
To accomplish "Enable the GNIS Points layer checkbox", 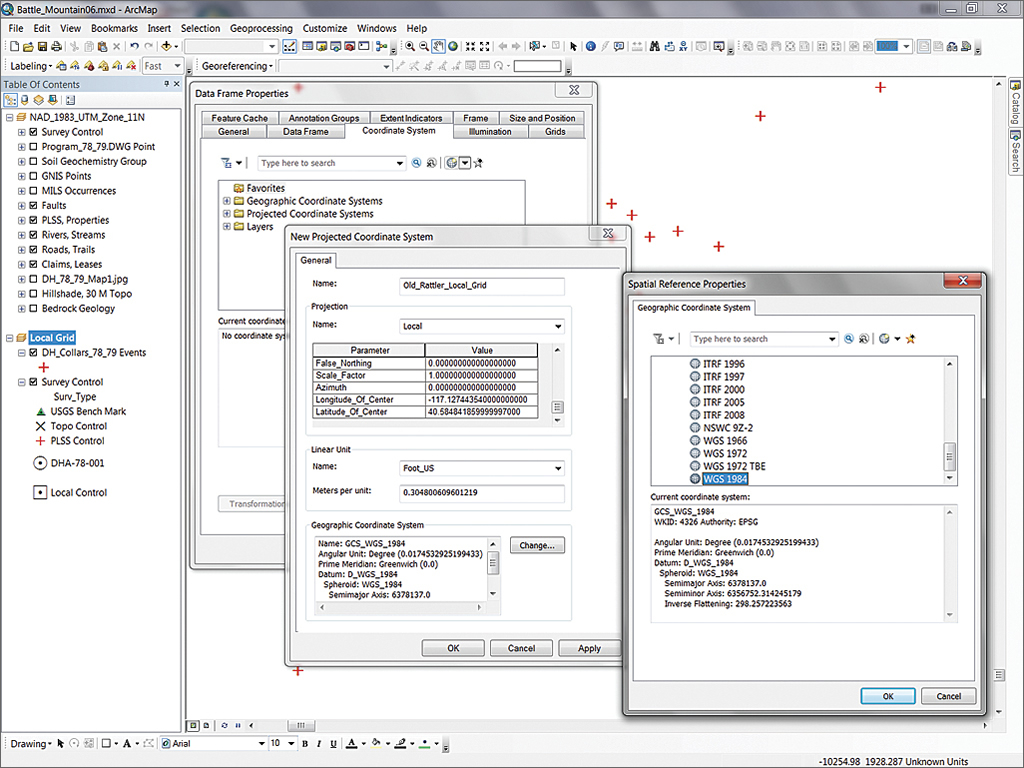I will (x=33, y=176).
